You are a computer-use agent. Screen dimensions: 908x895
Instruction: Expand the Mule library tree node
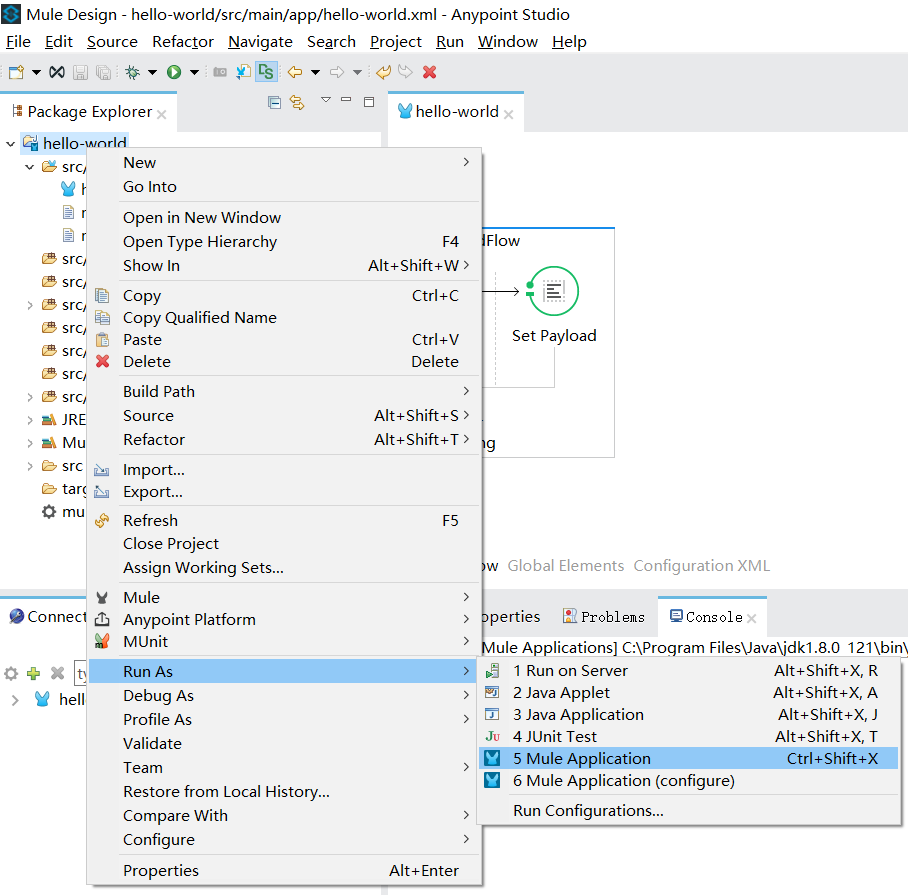pos(30,443)
